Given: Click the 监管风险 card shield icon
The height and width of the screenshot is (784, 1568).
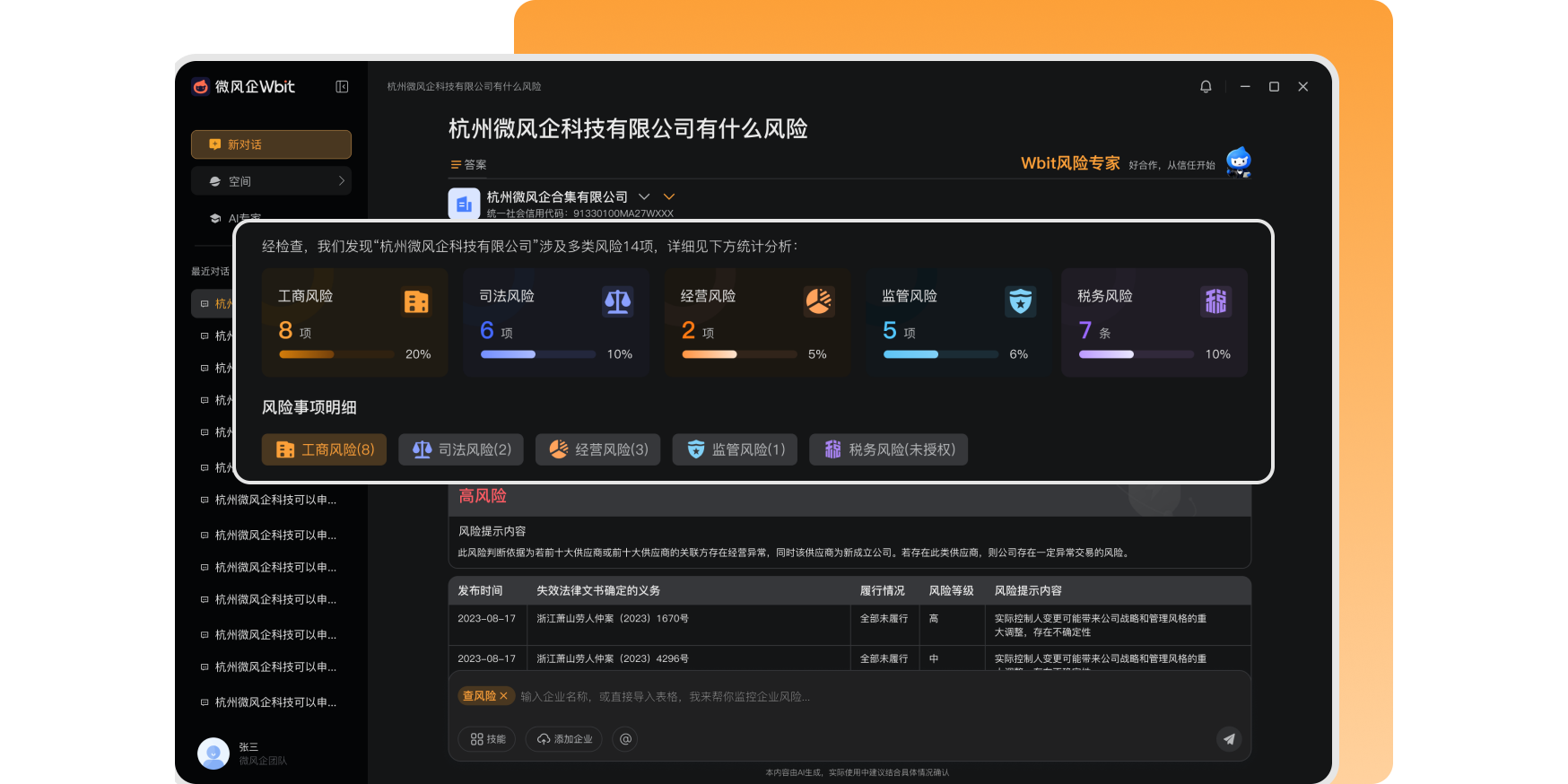Looking at the screenshot, I should pyautogui.click(x=1021, y=301).
